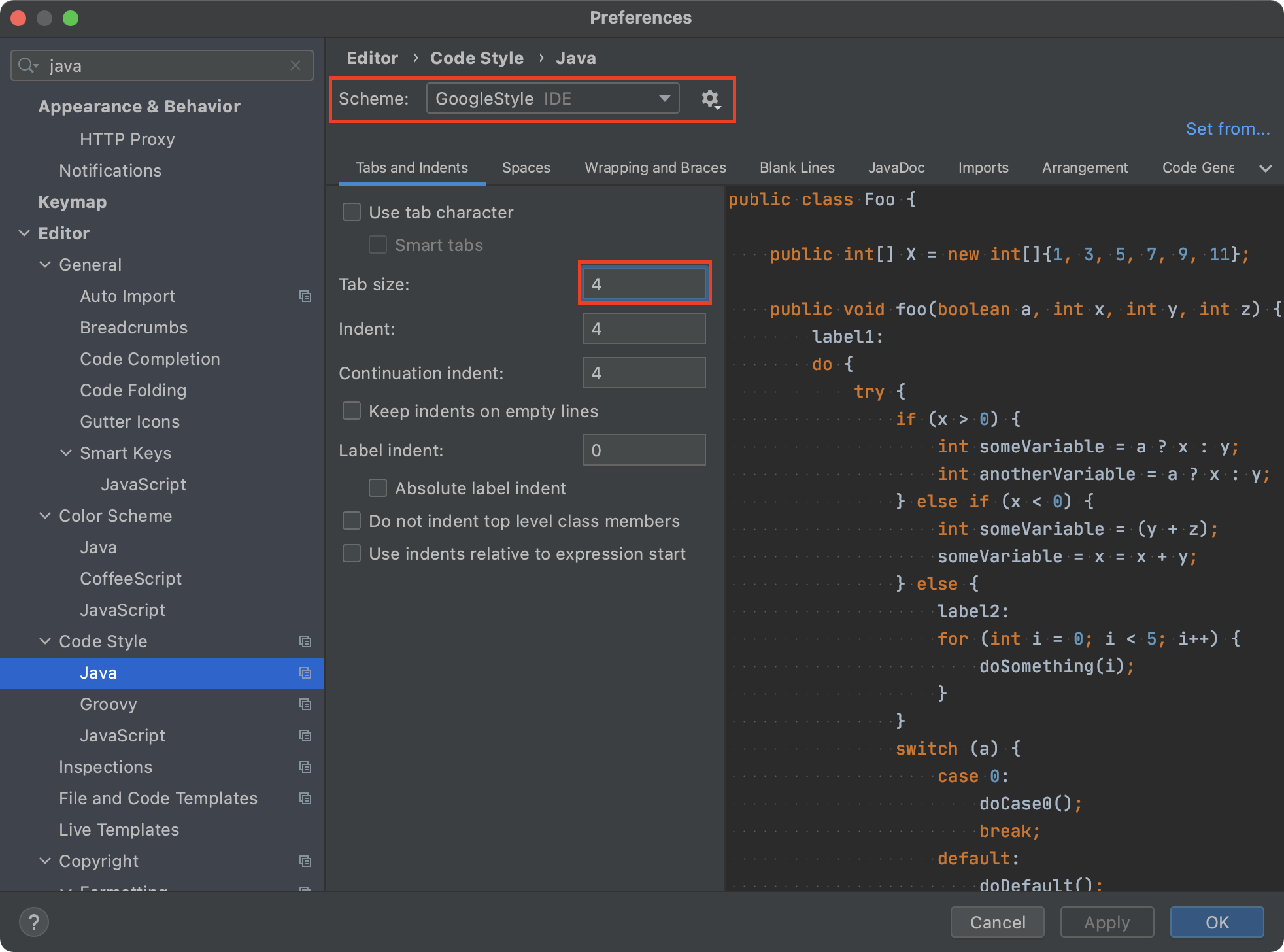Click the help question mark button

(x=34, y=922)
